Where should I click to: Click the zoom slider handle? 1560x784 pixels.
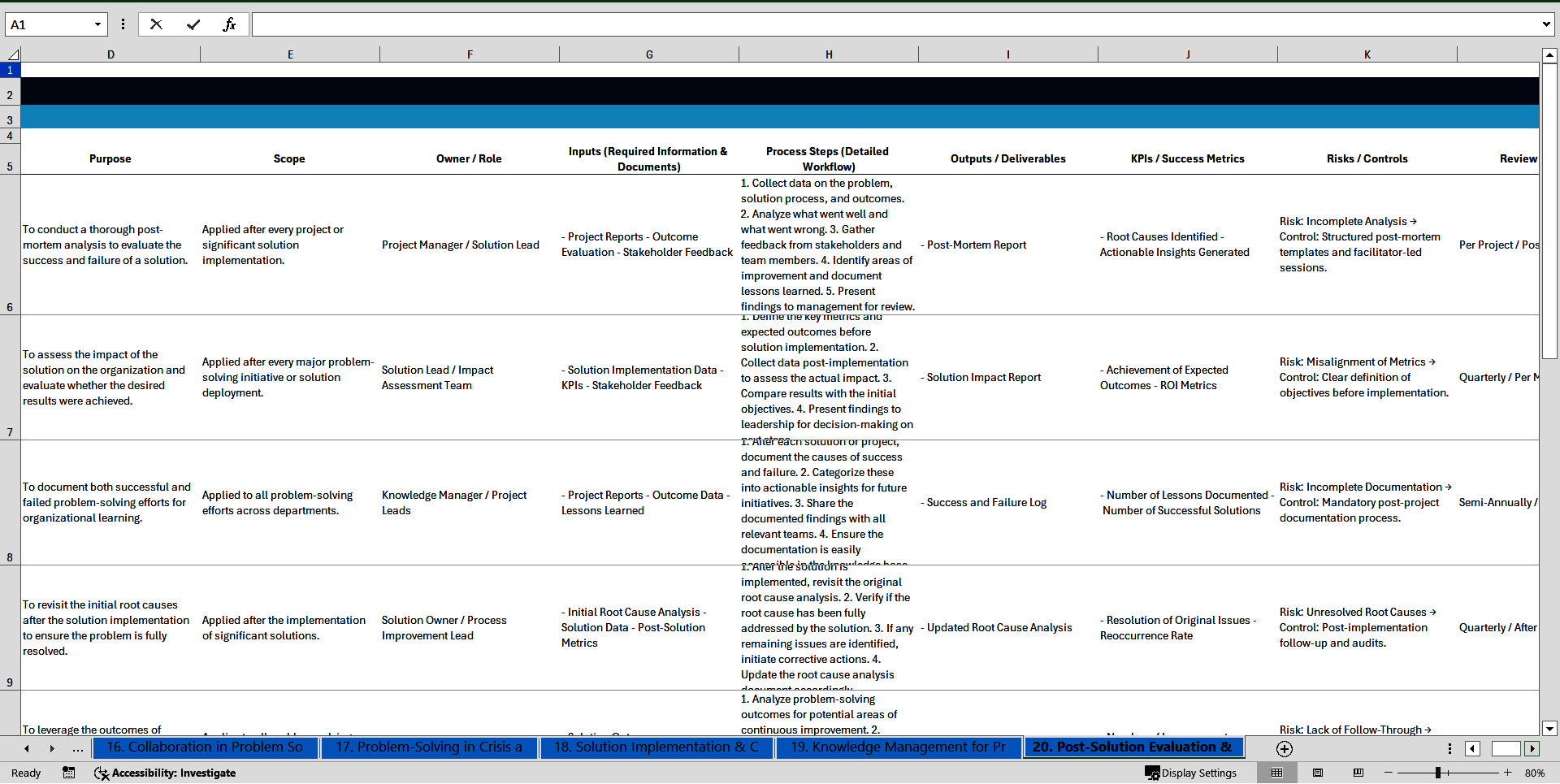point(1438,773)
